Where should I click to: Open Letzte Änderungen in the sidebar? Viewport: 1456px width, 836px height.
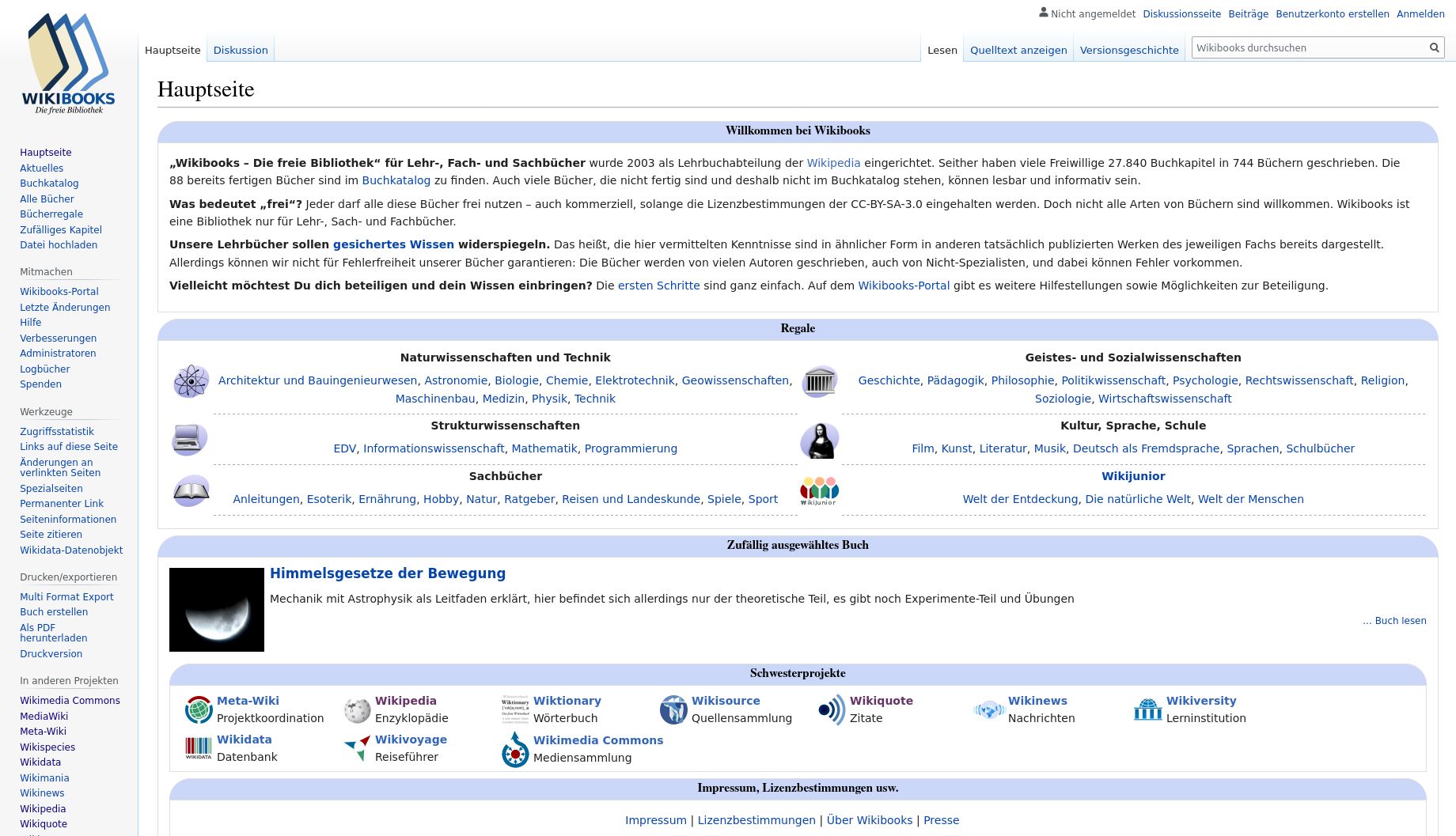[x=65, y=308]
